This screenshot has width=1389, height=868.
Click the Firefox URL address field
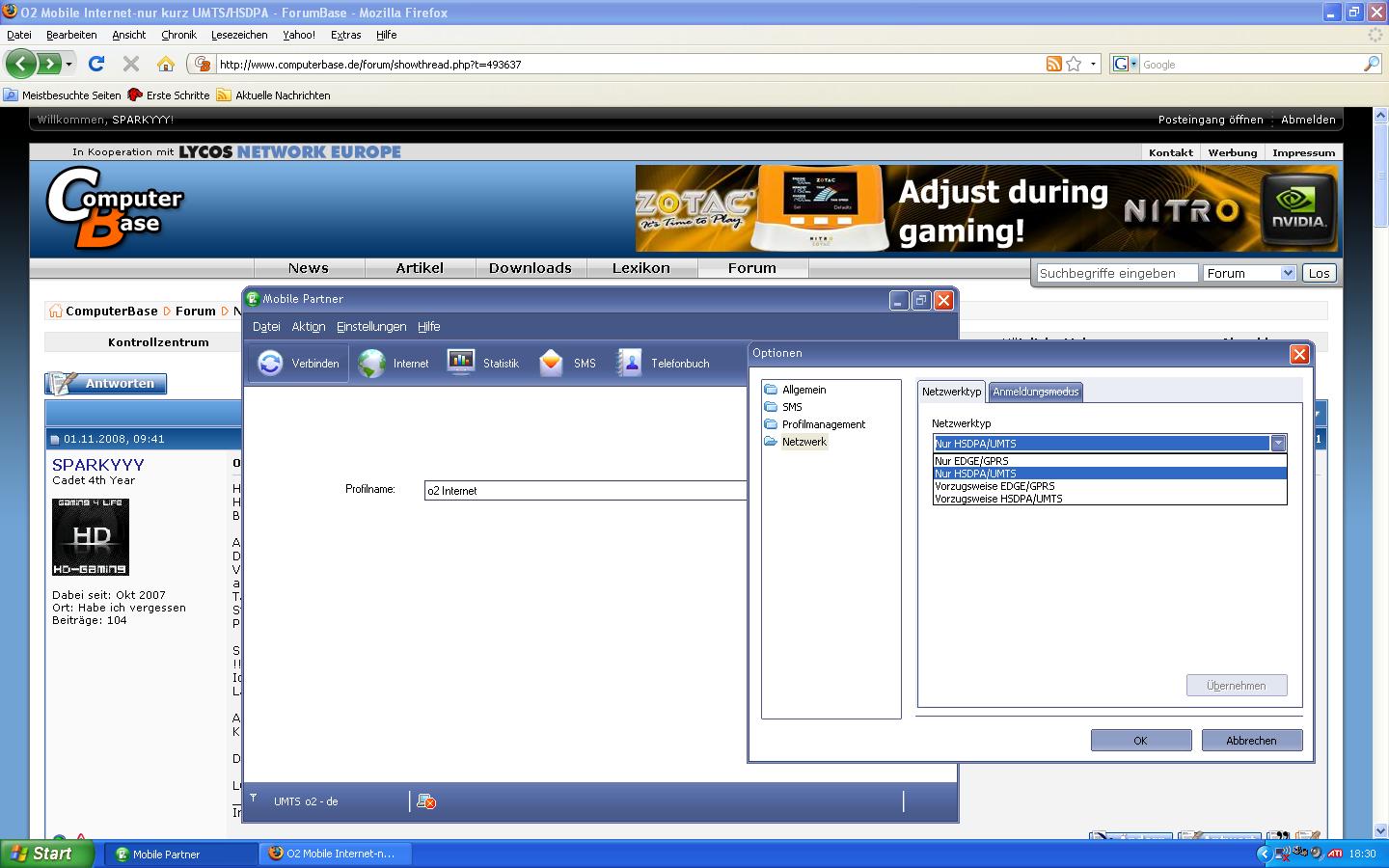pyautogui.click(x=631, y=65)
